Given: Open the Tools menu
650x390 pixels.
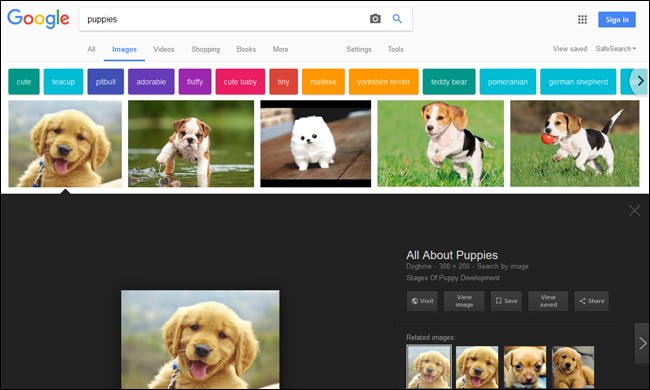Looking at the screenshot, I should pos(395,49).
